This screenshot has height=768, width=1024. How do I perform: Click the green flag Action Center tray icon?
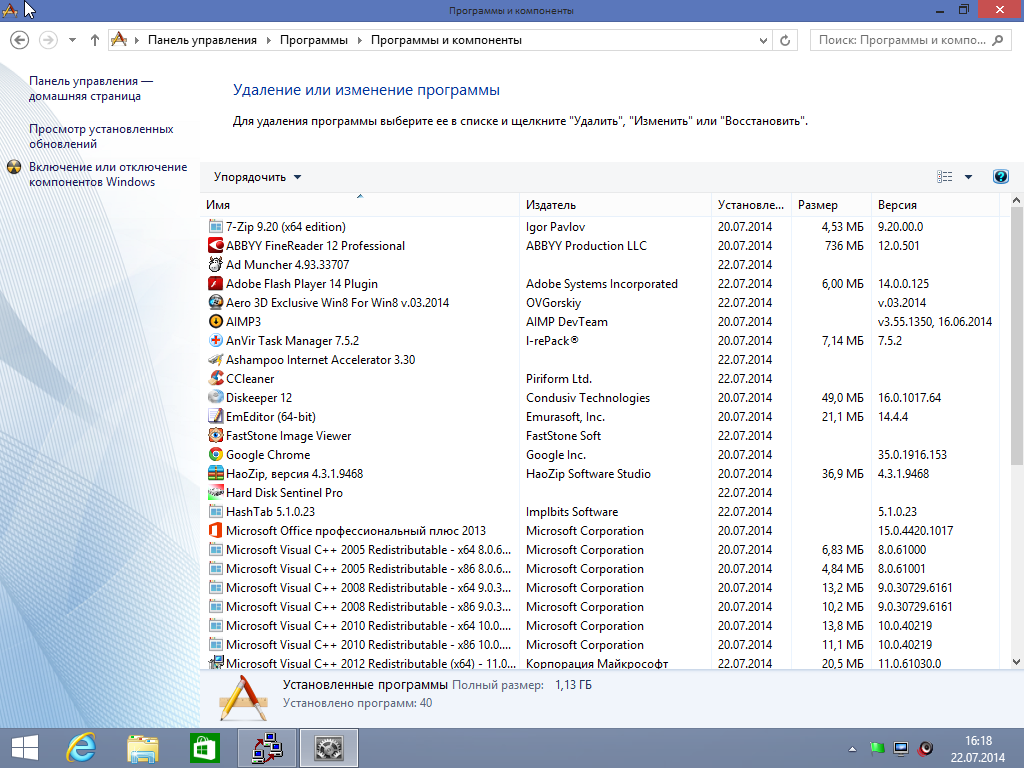click(877, 748)
